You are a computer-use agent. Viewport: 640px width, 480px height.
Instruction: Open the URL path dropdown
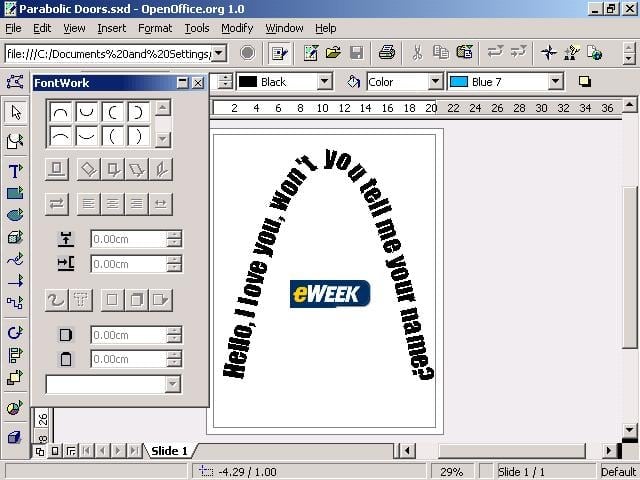[219, 53]
